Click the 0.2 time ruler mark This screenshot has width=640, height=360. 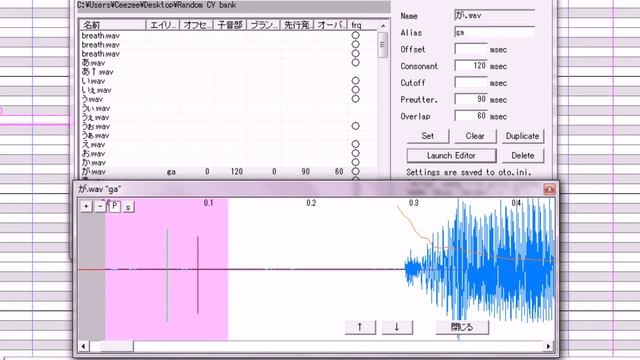[x=311, y=203]
